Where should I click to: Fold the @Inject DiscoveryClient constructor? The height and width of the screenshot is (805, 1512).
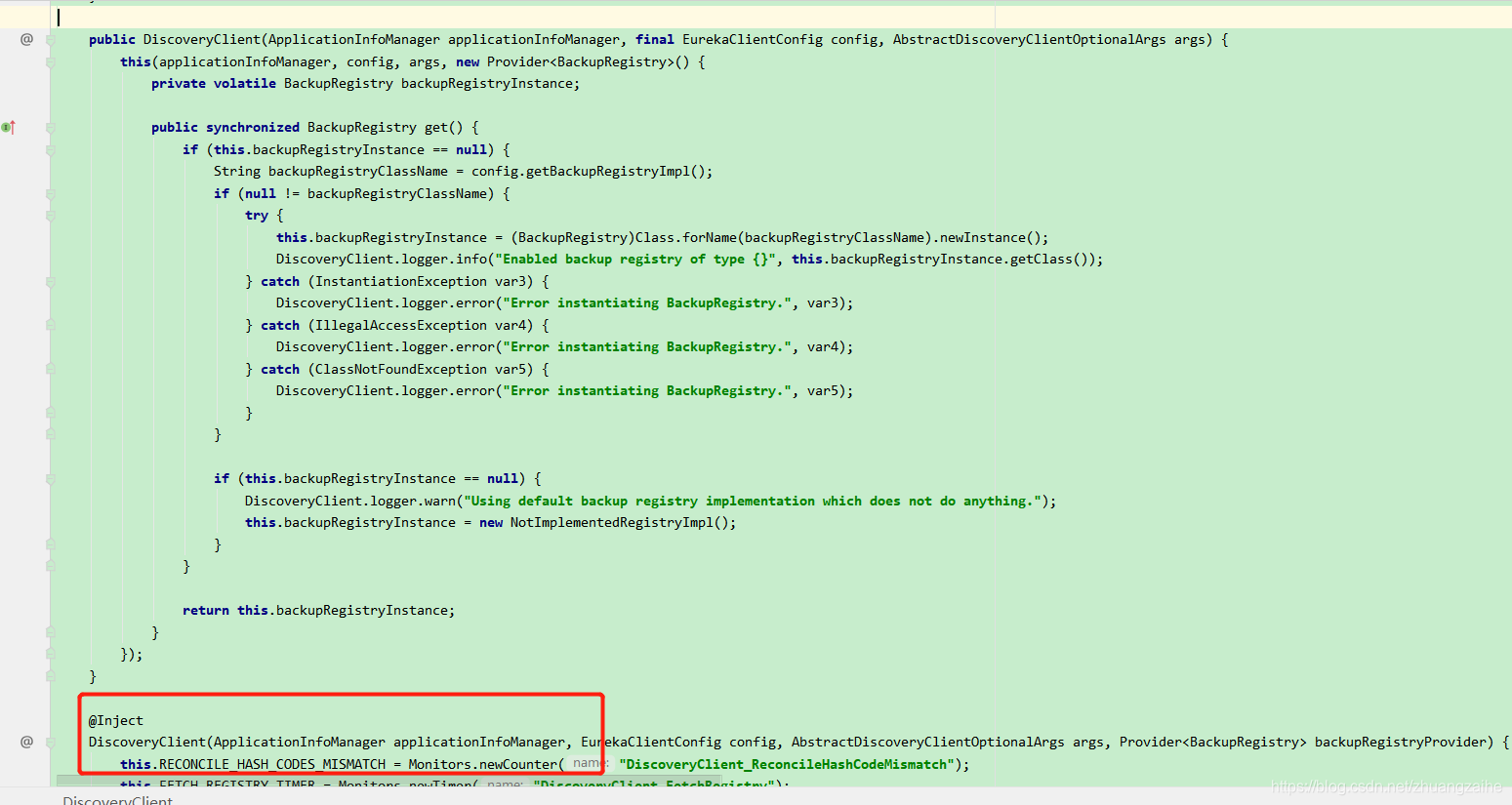pyautogui.click(x=50, y=742)
